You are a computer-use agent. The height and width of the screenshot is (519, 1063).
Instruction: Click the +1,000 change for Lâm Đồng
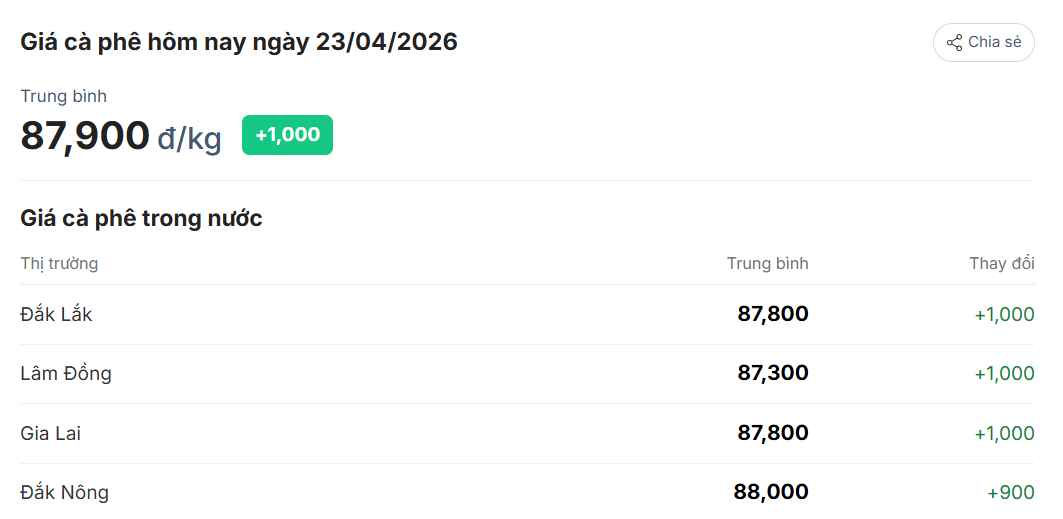1004,374
